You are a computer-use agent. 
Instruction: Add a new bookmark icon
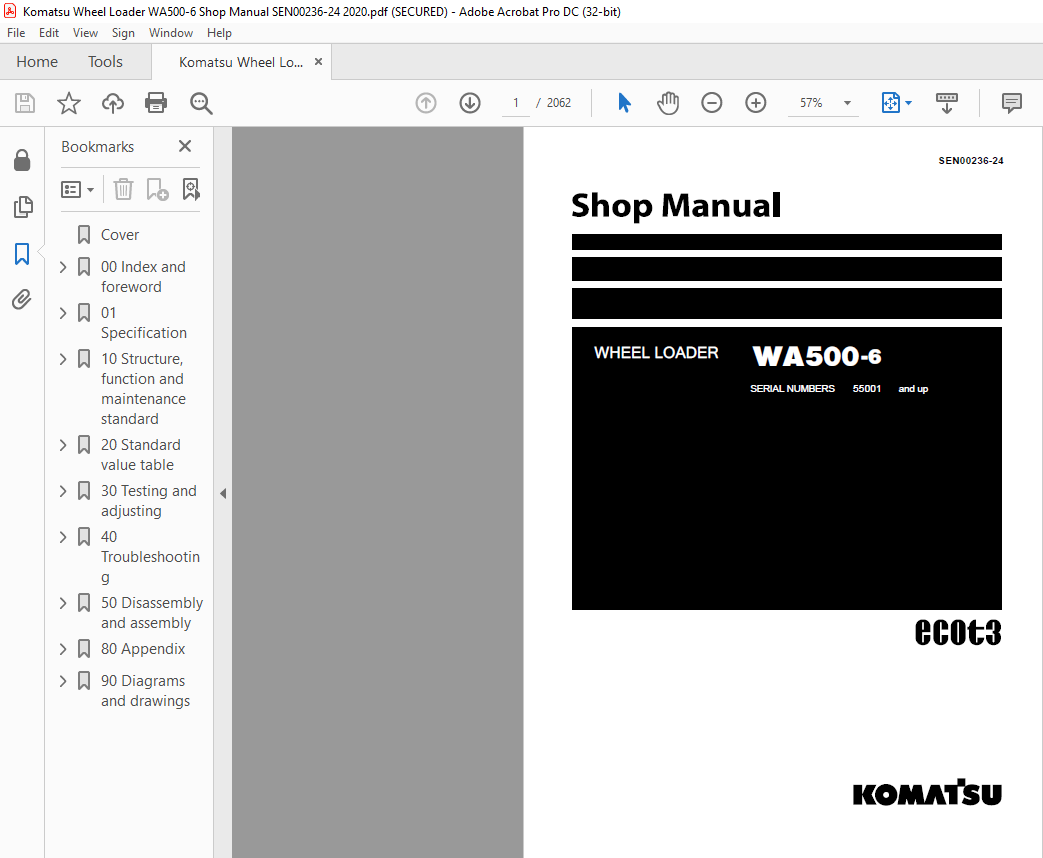tap(157, 190)
